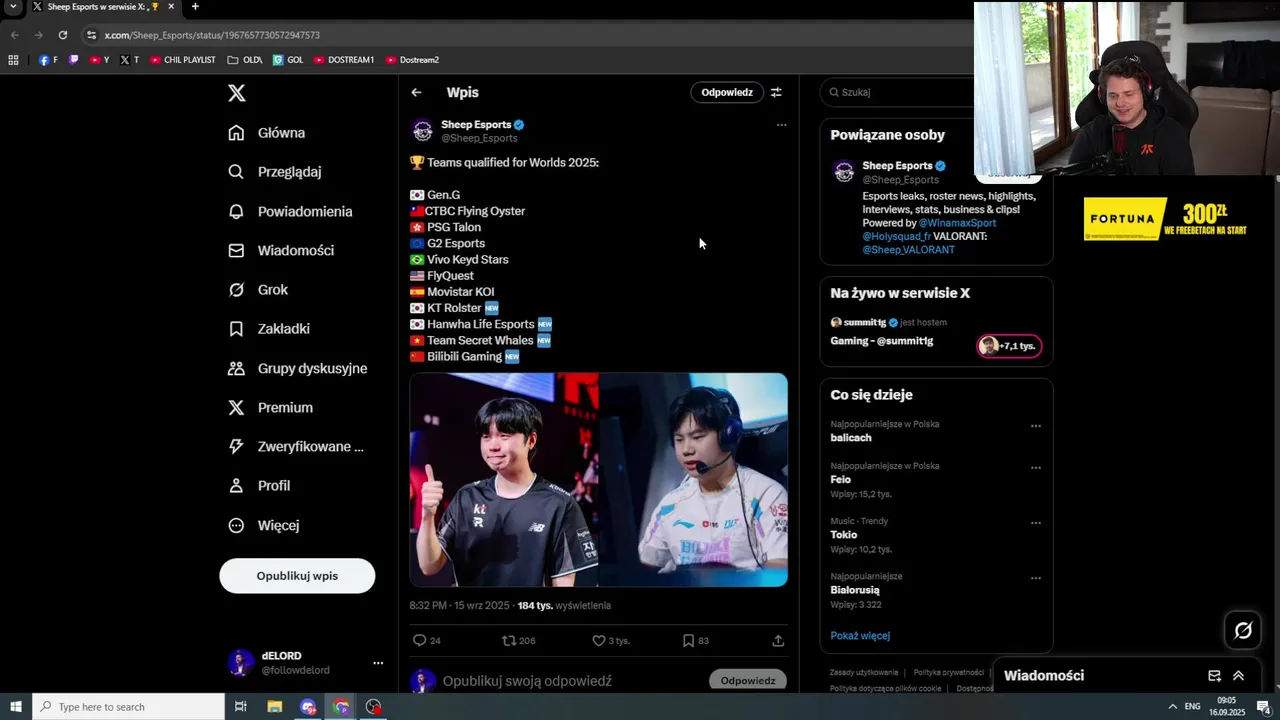1280x720 pixels.
Task: Go back with the Wpis back arrow
Action: pos(416,92)
